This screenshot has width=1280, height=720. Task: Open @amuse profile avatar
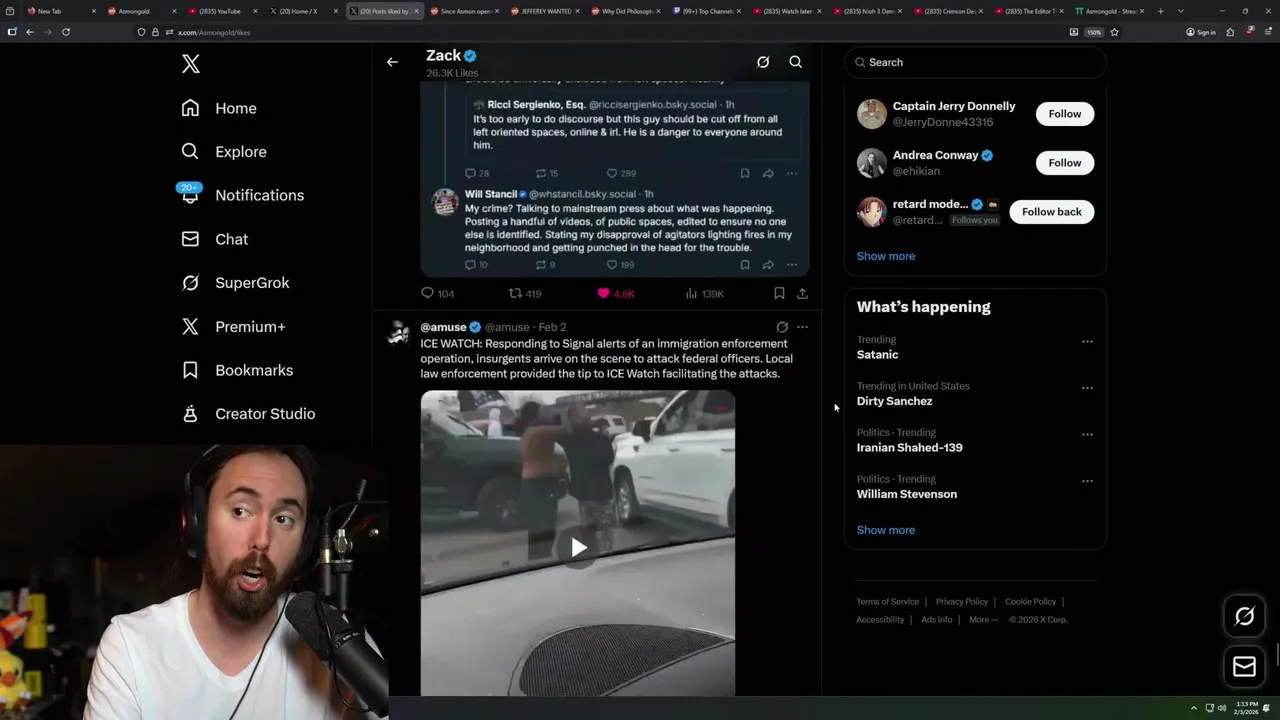tap(398, 333)
